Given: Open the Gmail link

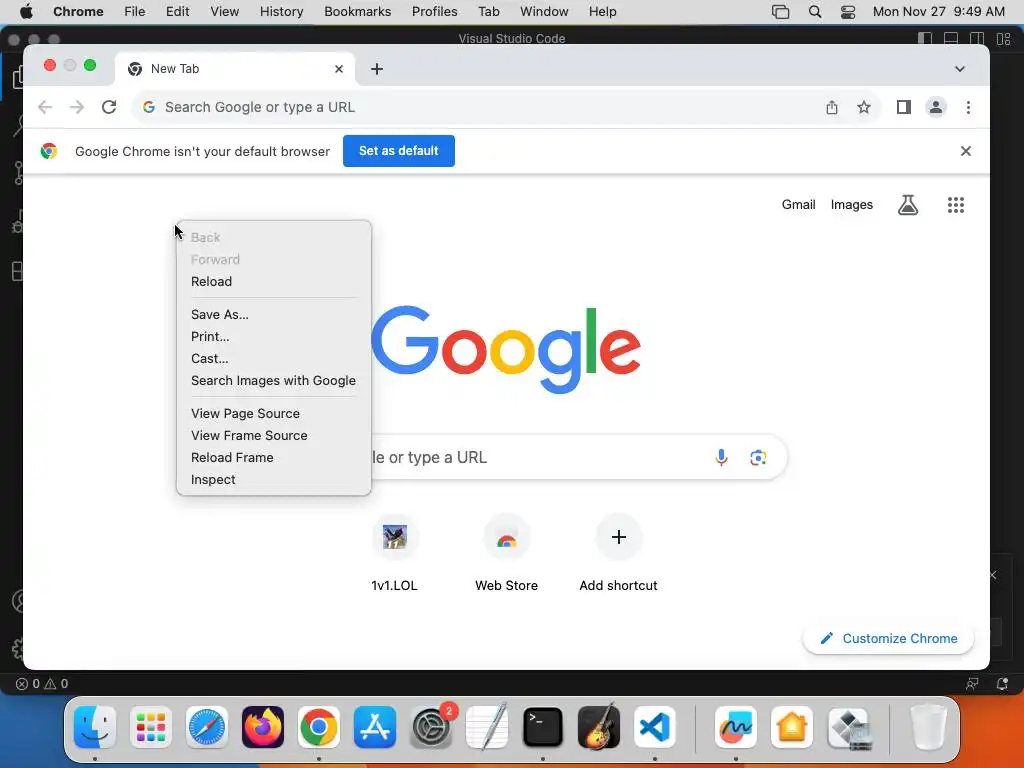Looking at the screenshot, I should (x=798, y=204).
